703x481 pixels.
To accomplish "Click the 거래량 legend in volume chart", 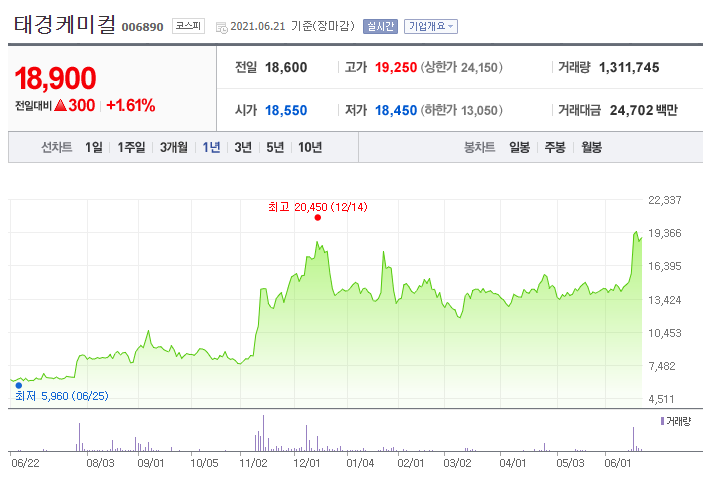I will point(676,421).
